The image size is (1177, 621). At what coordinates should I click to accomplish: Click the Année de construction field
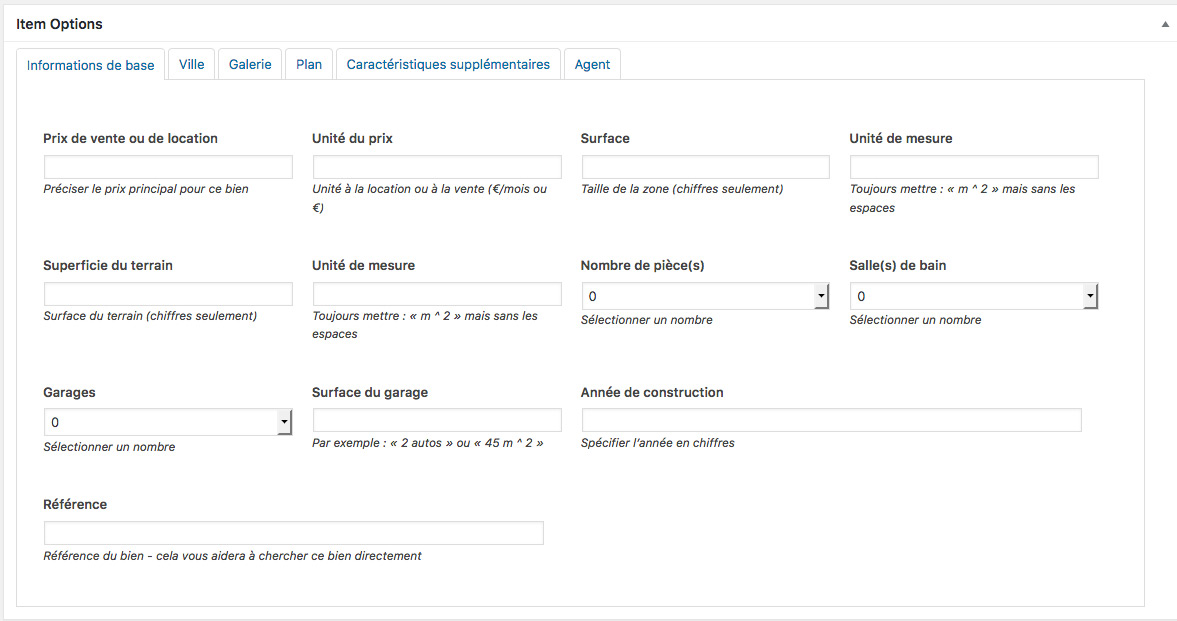point(831,420)
